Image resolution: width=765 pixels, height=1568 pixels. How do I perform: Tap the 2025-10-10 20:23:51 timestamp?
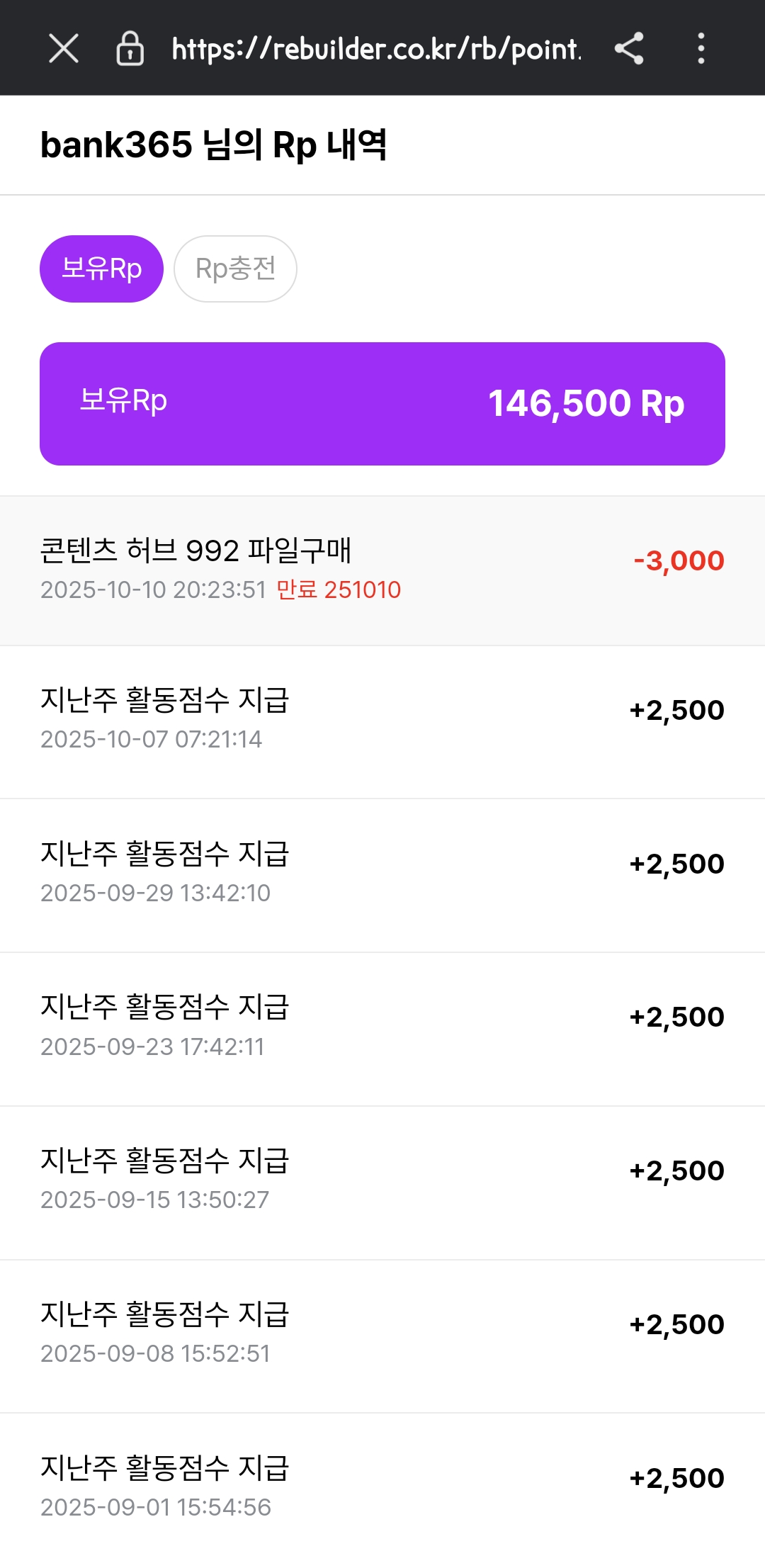(153, 590)
